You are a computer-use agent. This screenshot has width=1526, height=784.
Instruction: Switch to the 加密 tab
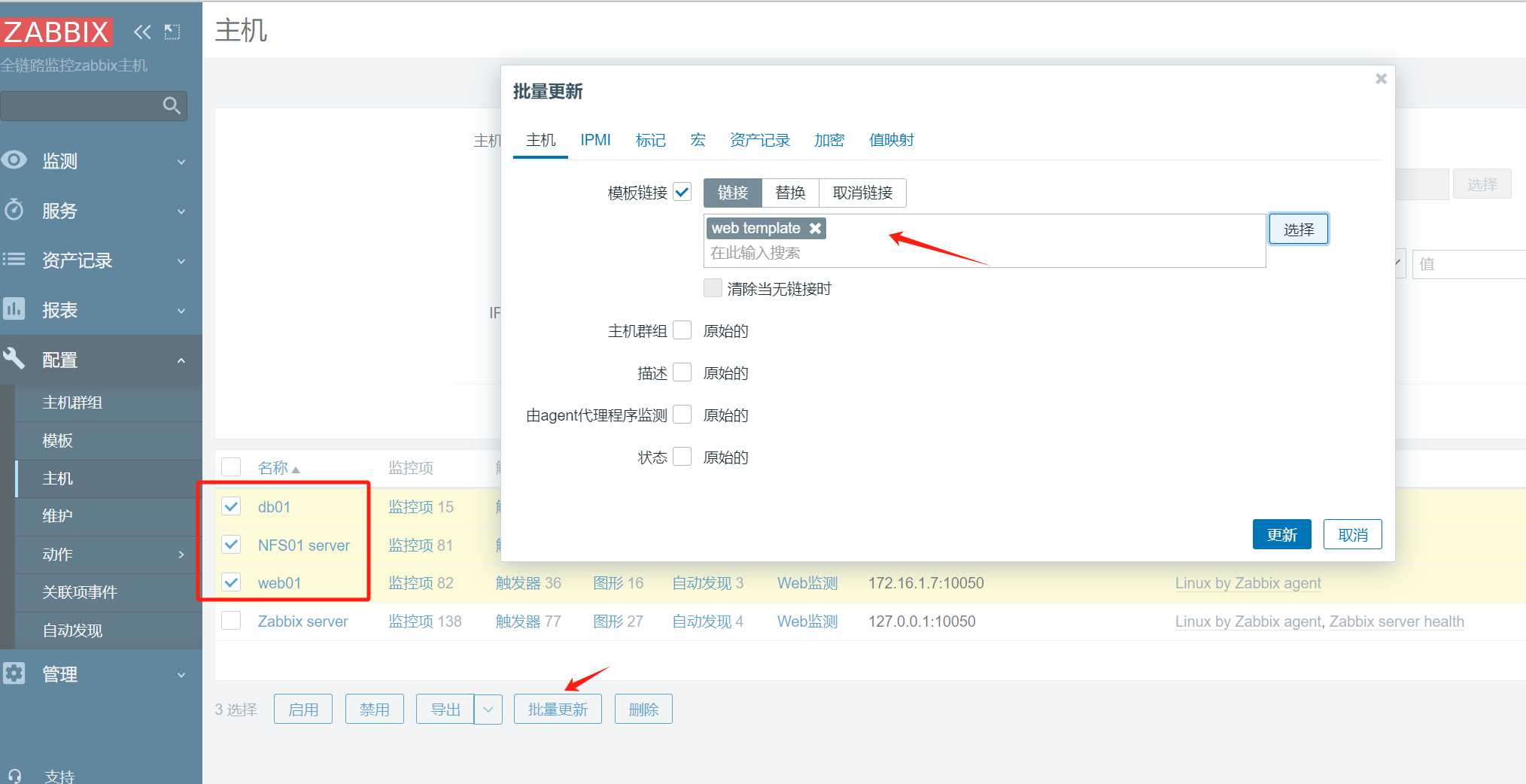829,140
